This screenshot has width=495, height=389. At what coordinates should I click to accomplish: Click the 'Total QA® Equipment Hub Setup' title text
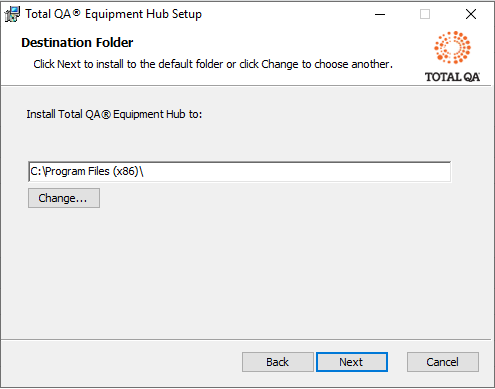tap(113, 14)
